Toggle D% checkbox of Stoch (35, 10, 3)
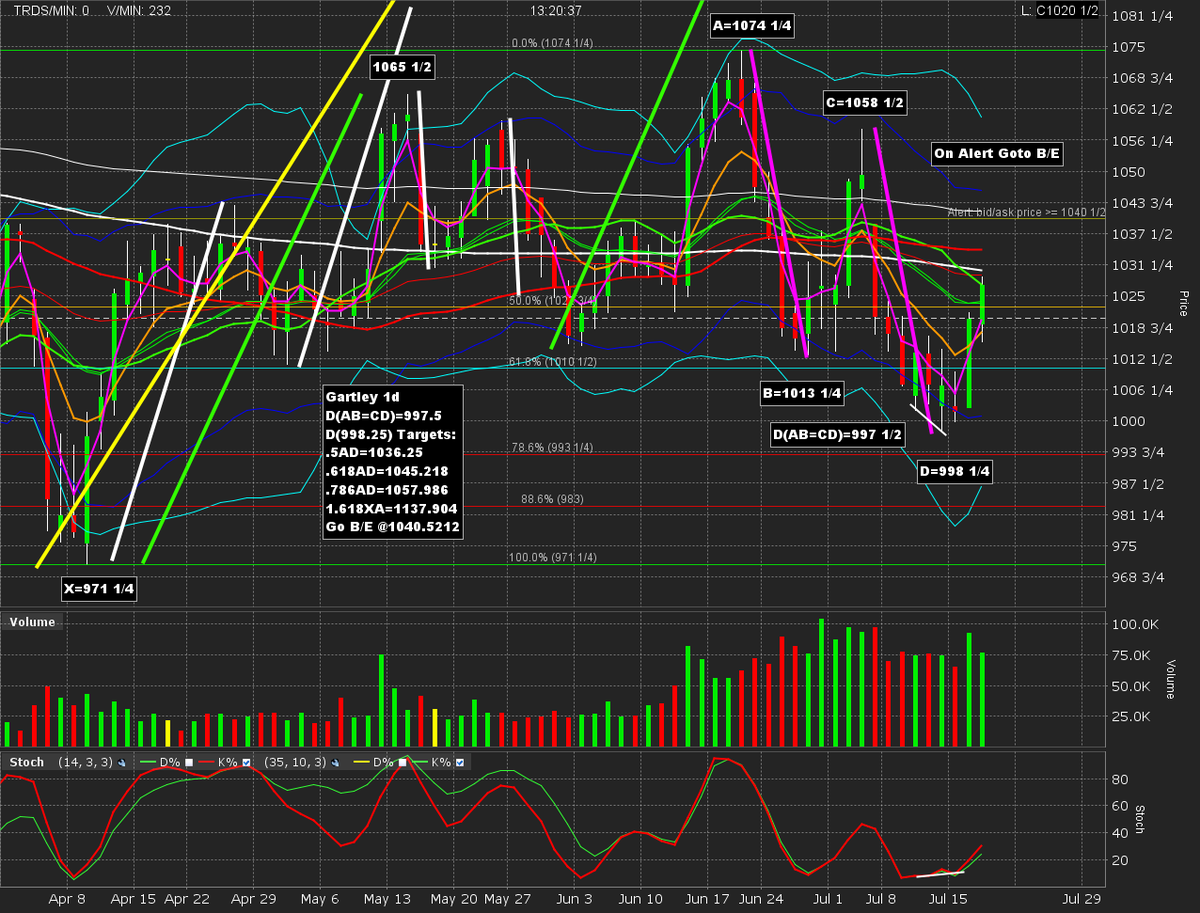The image size is (1200, 913). pos(403,762)
